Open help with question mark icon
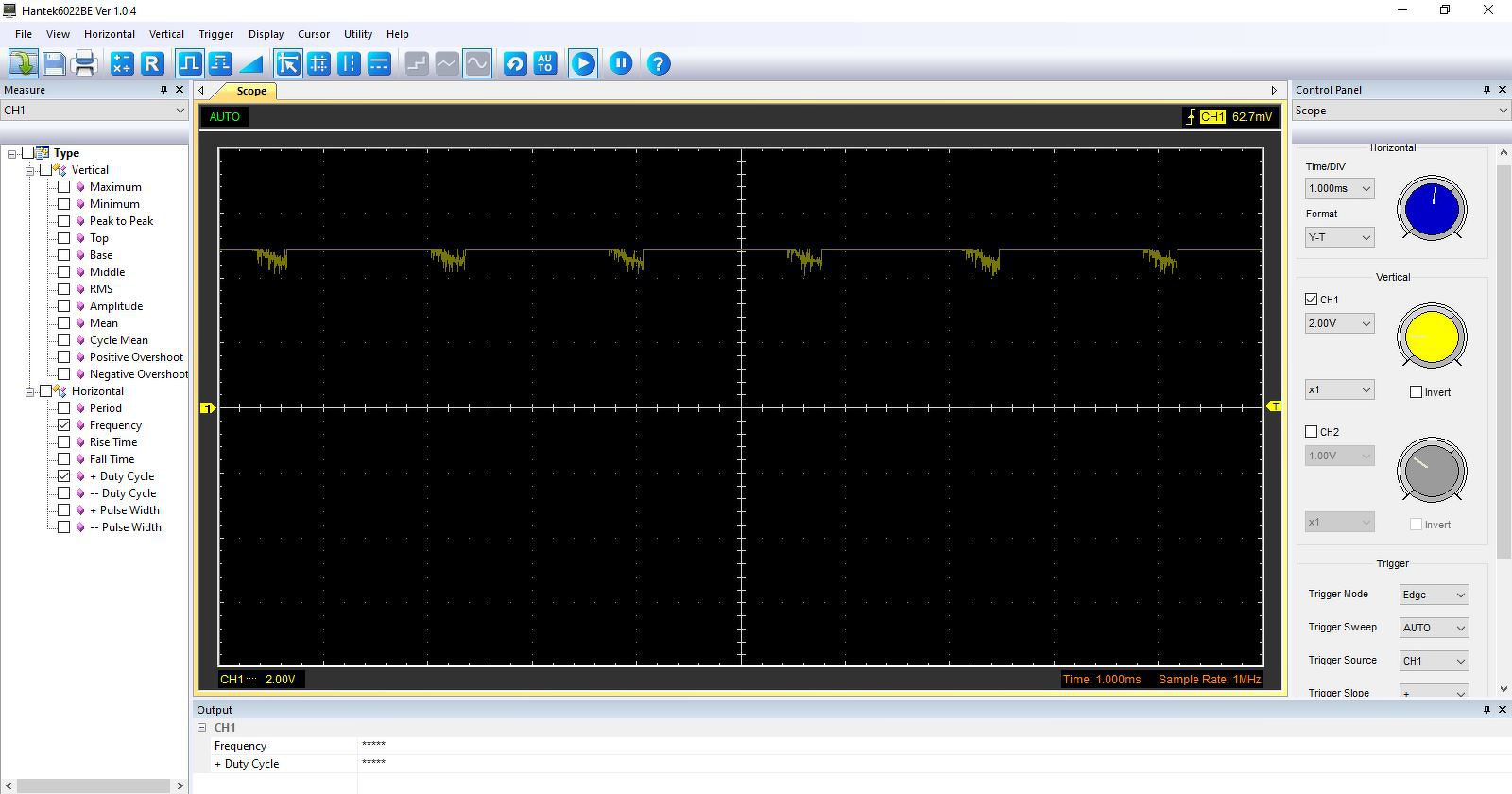The height and width of the screenshot is (794, 1512). [659, 63]
